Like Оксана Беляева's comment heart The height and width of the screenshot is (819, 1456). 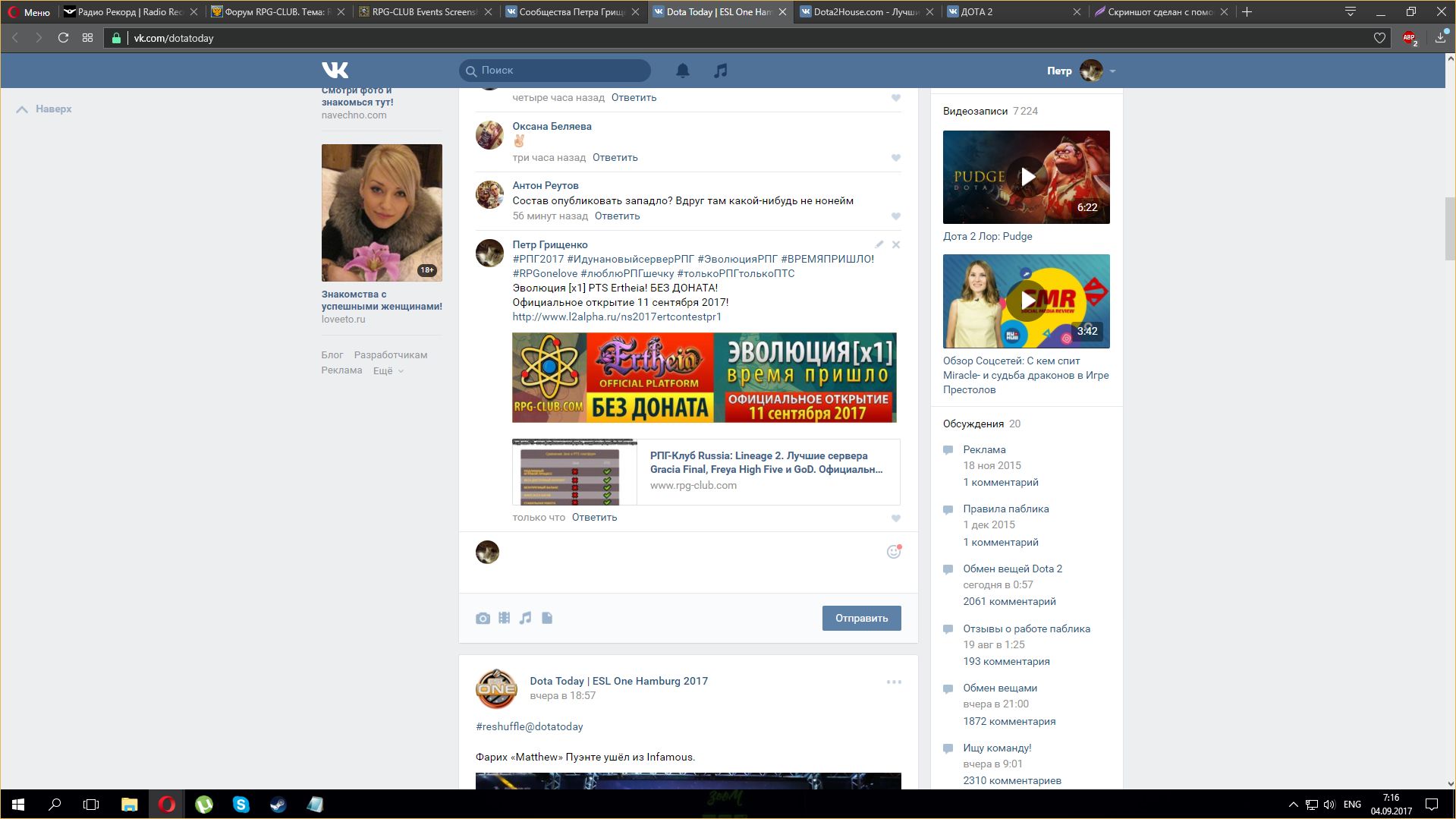pos(896,158)
